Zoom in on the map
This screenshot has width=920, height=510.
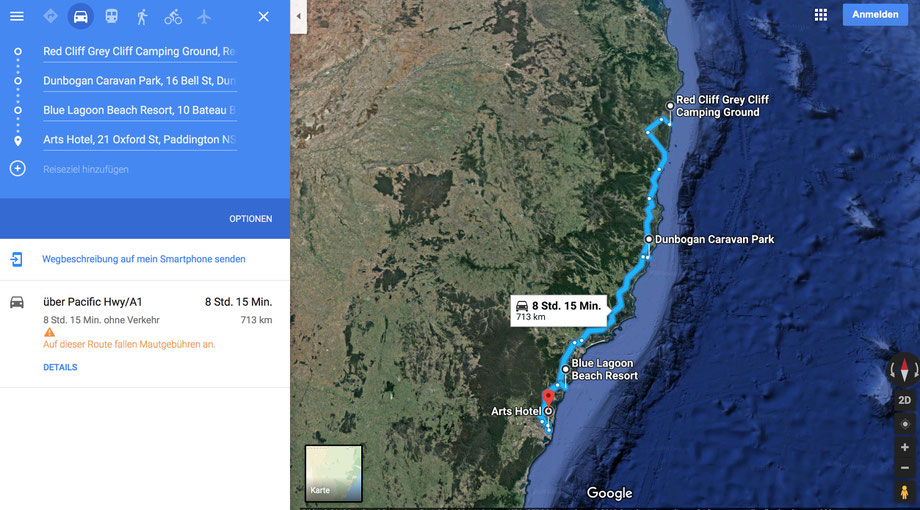[904, 447]
